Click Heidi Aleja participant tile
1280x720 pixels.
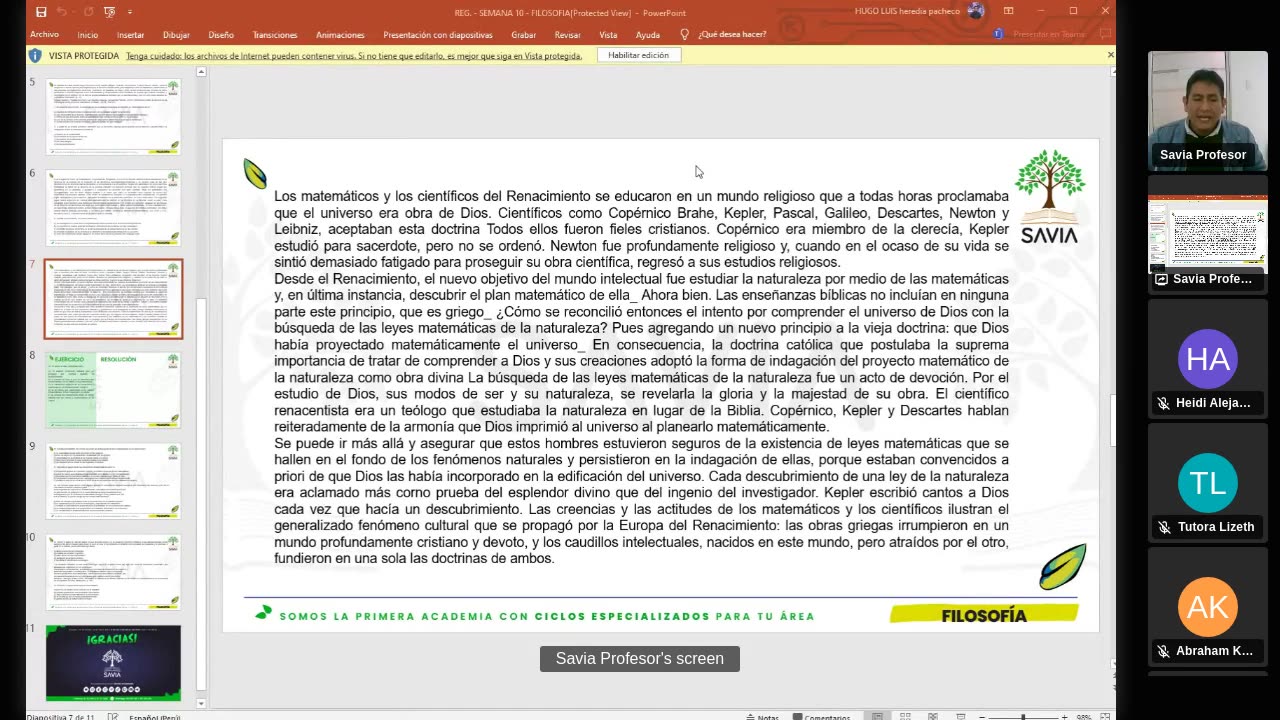pyautogui.click(x=1208, y=360)
